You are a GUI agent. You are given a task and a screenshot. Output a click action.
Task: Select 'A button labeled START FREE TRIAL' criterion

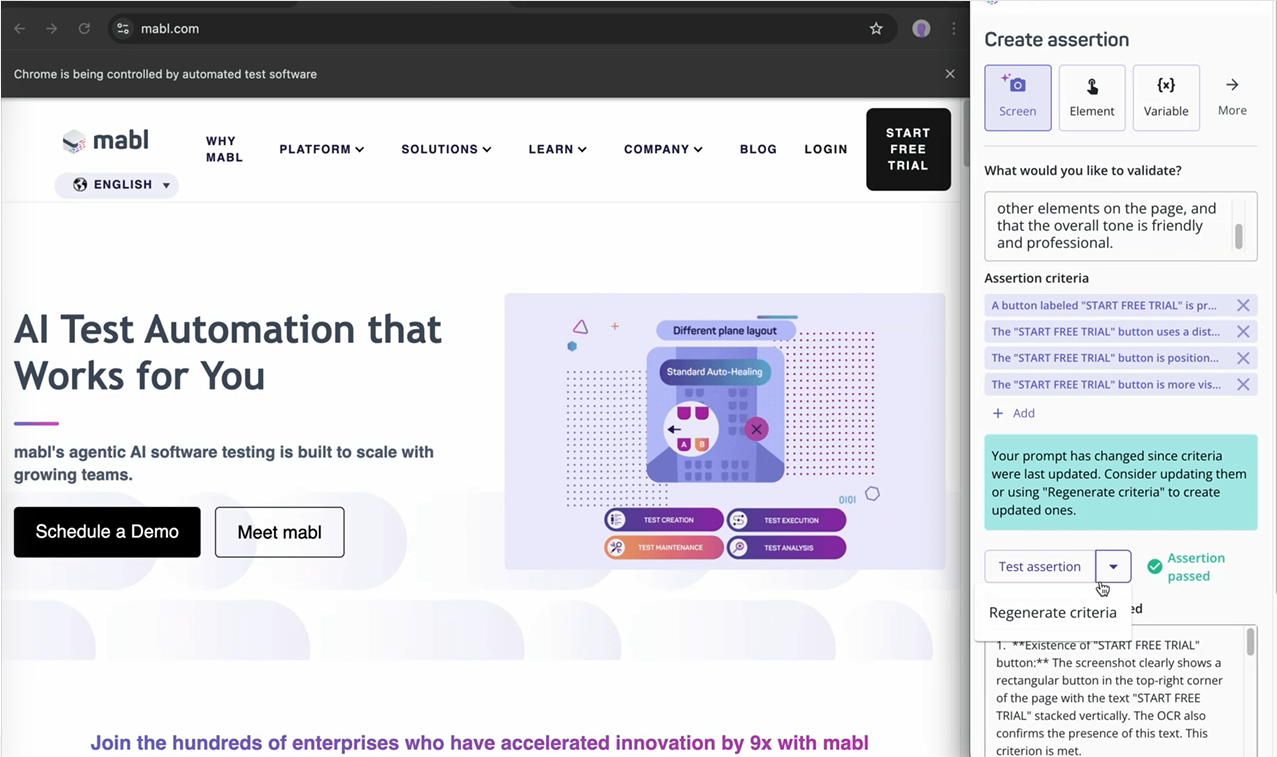(1105, 305)
